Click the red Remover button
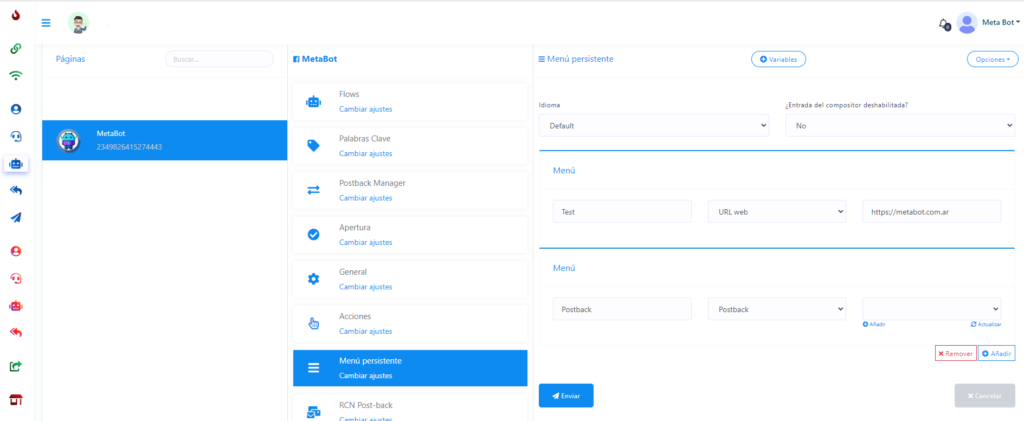This screenshot has width=1024, height=421. pyautogui.click(x=955, y=353)
